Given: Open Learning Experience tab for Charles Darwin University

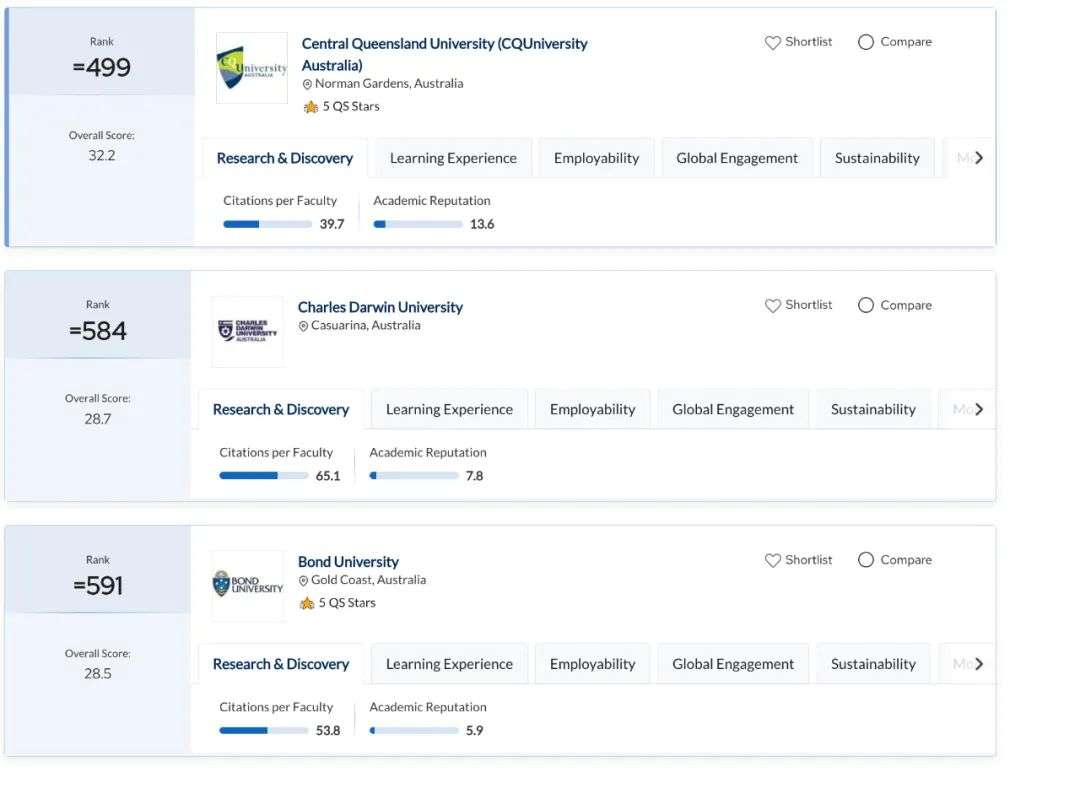Looking at the screenshot, I should click(x=449, y=410).
